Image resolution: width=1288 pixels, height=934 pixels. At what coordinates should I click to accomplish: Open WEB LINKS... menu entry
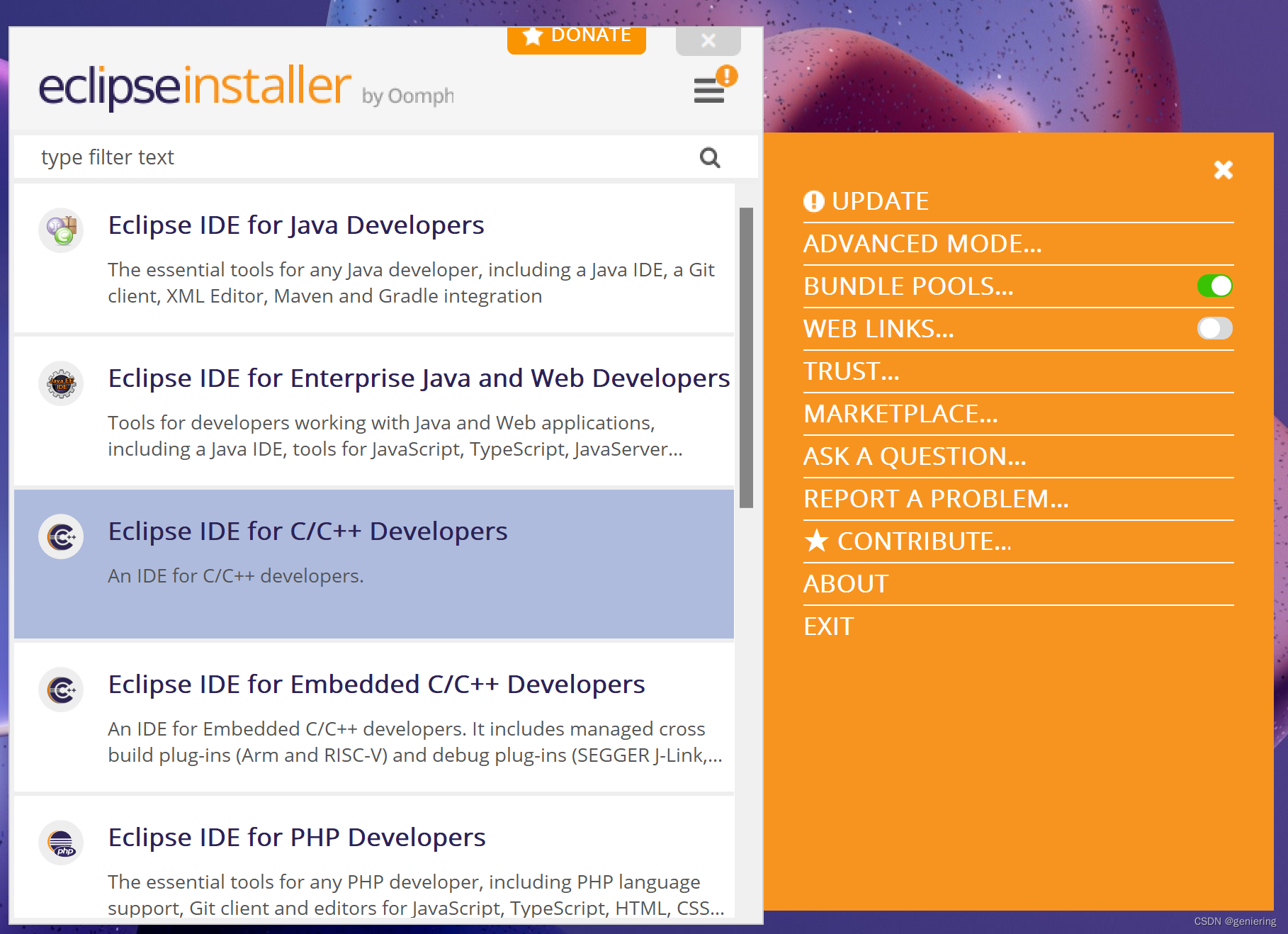click(x=879, y=329)
